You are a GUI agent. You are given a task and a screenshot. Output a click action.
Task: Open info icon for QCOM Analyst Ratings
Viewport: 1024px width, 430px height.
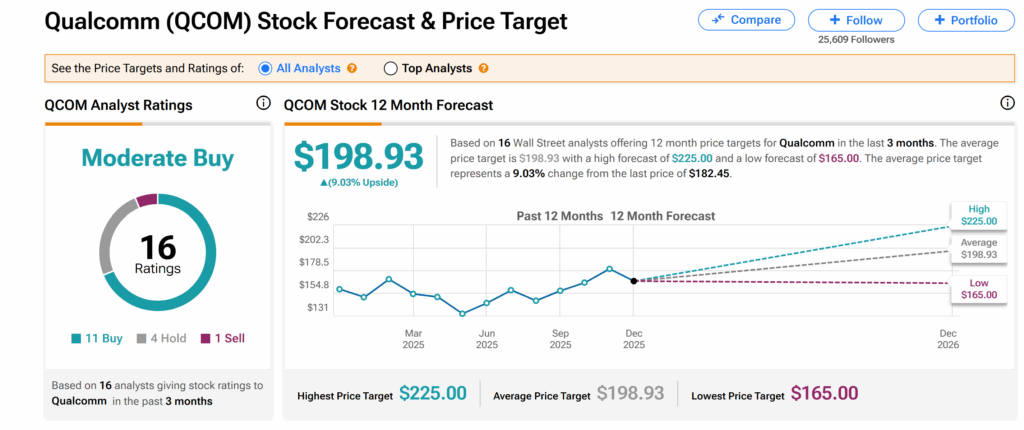click(x=264, y=103)
